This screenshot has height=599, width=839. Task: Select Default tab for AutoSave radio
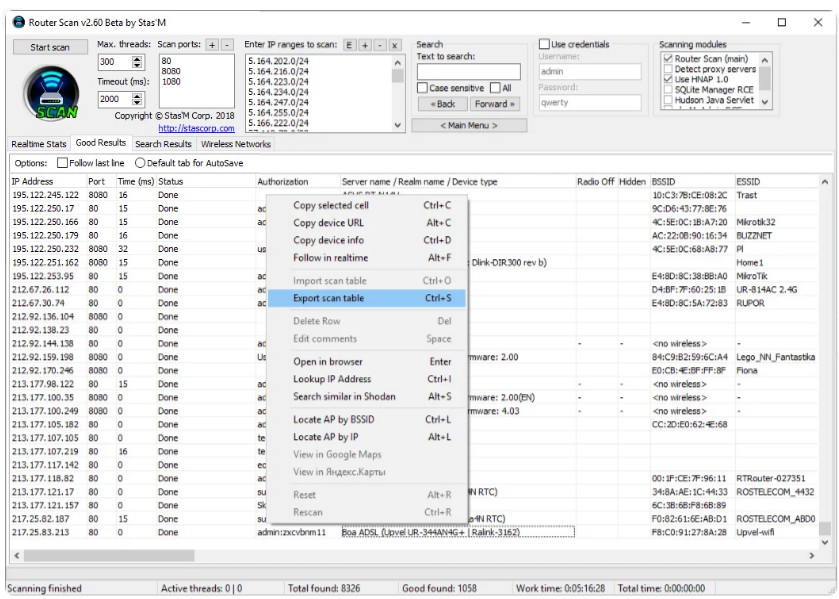pyautogui.click(x=140, y=162)
